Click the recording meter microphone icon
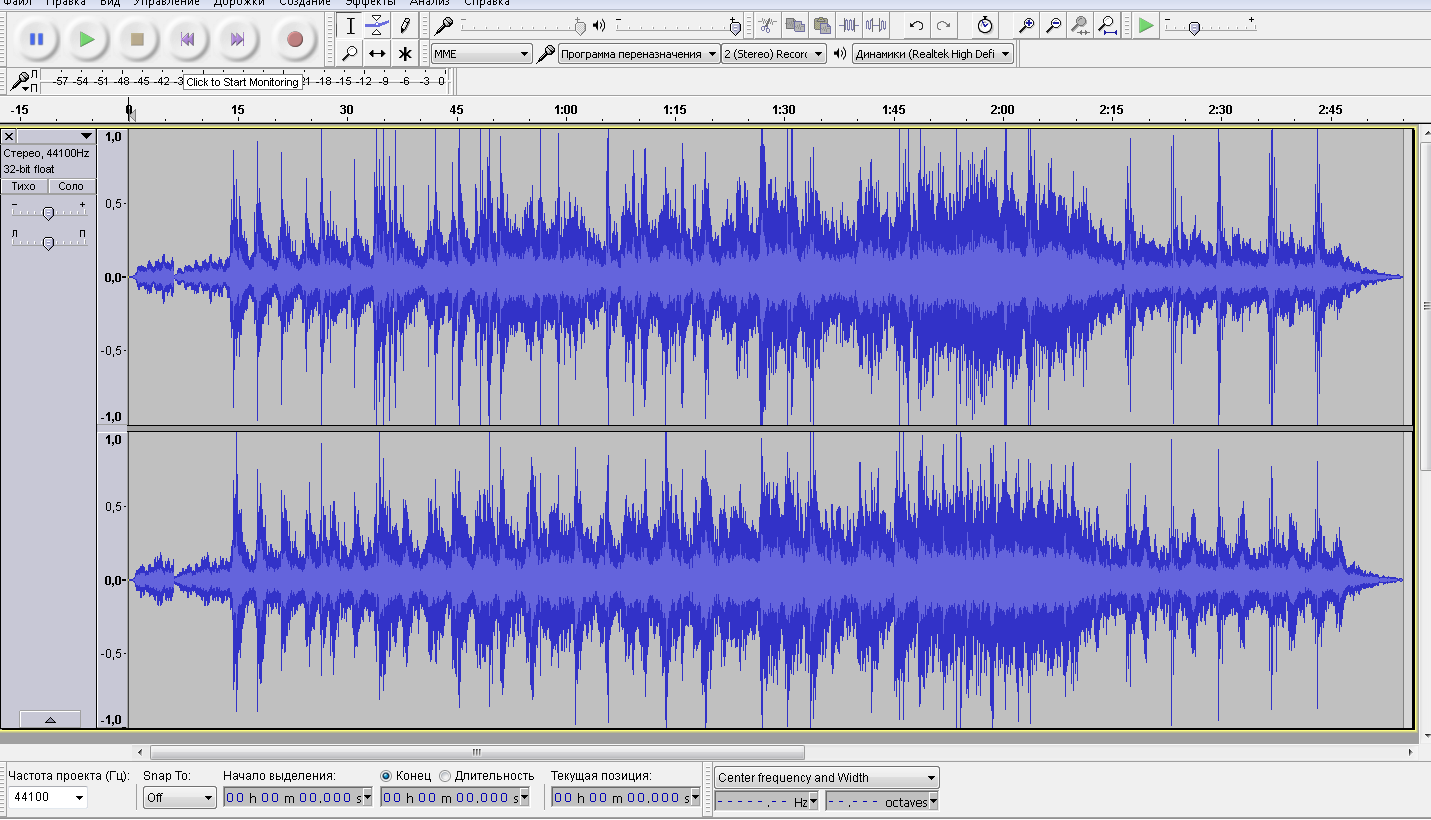This screenshot has width=1431, height=820. click(x=20, y=81)
